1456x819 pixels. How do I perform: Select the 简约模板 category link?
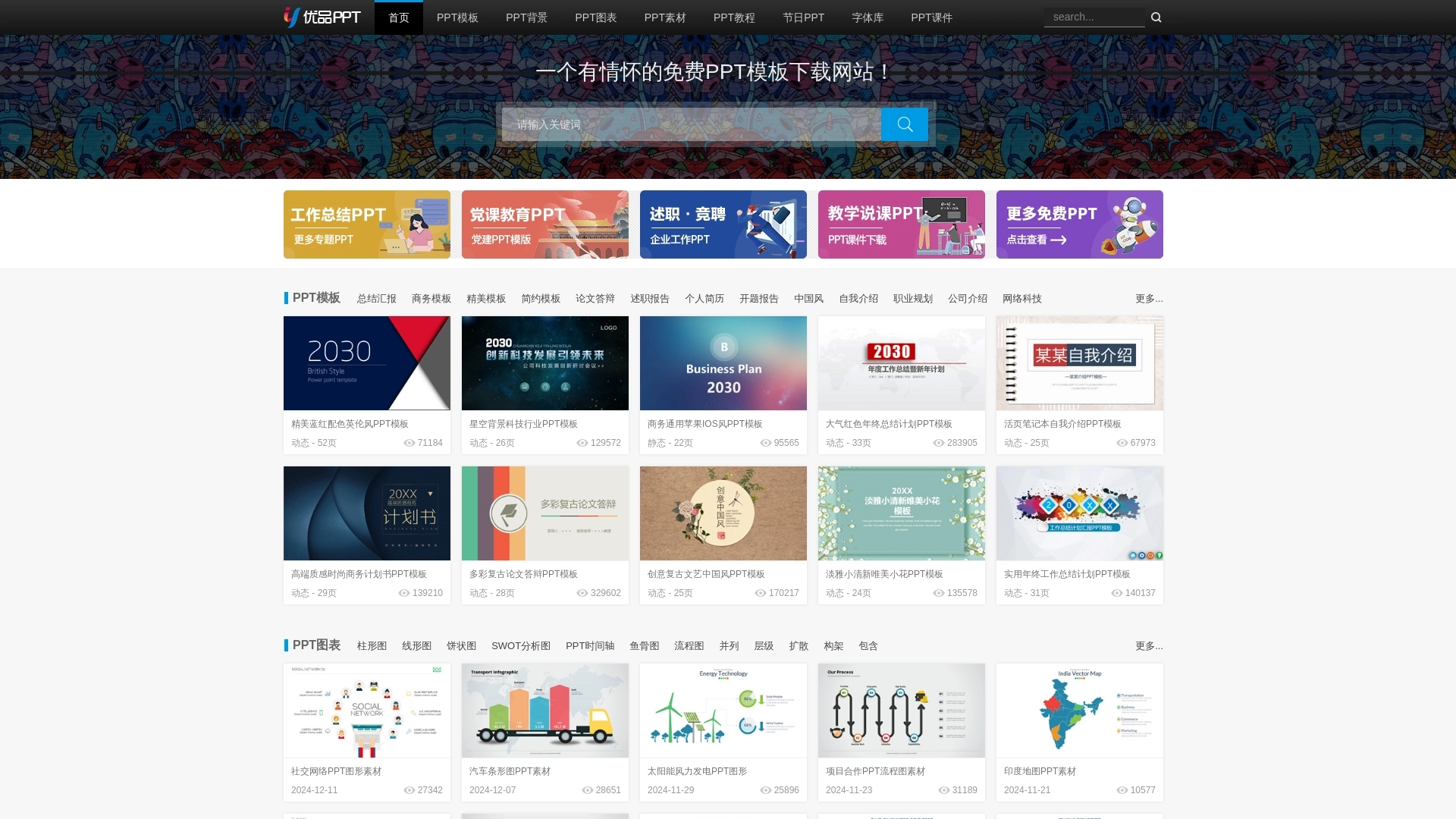[541, 299]
